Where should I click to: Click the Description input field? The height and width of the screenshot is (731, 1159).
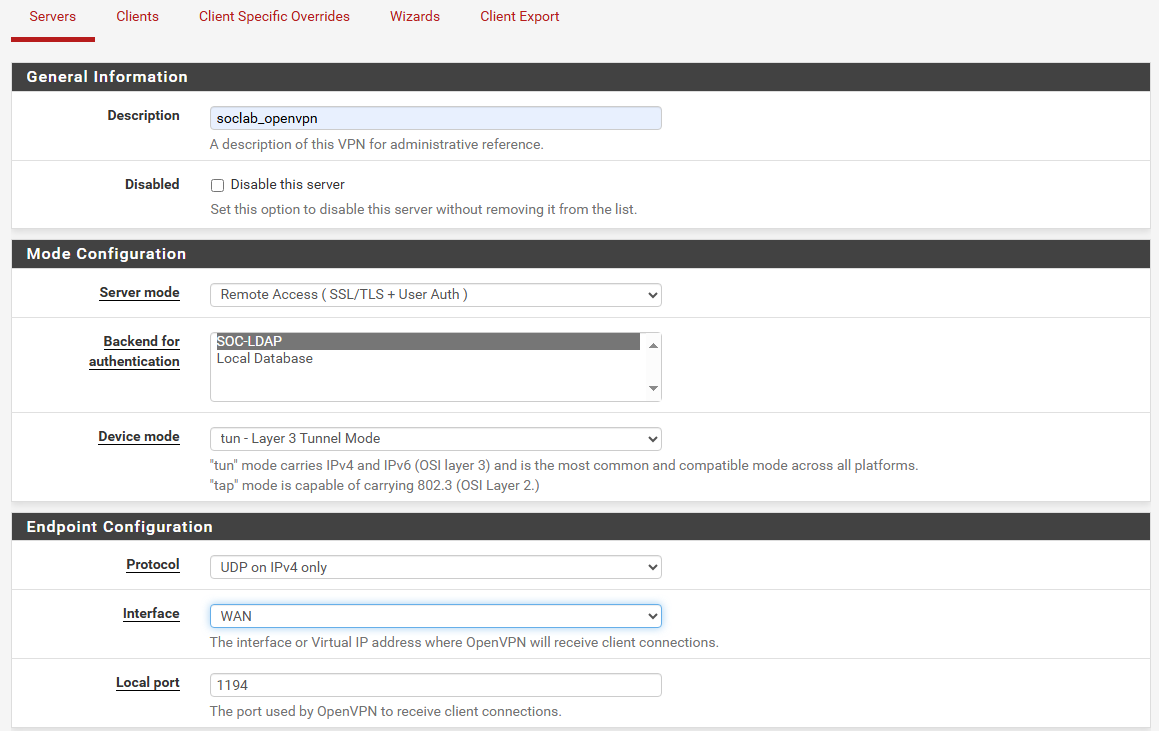click(x=435, y=118)
